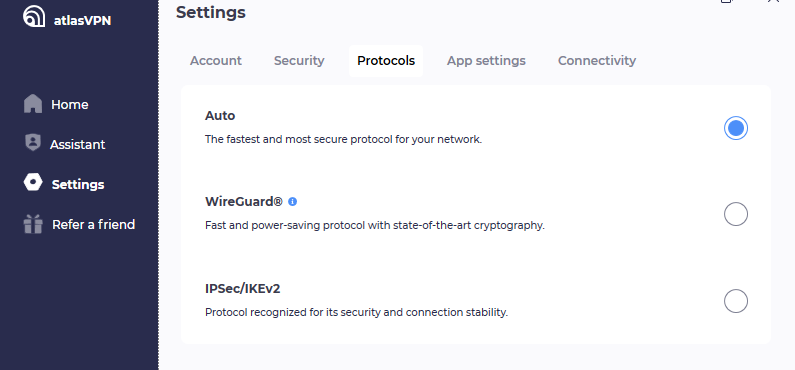The image size is (795, 370).
Task: Open the Security tab
Action: point(299,61)
